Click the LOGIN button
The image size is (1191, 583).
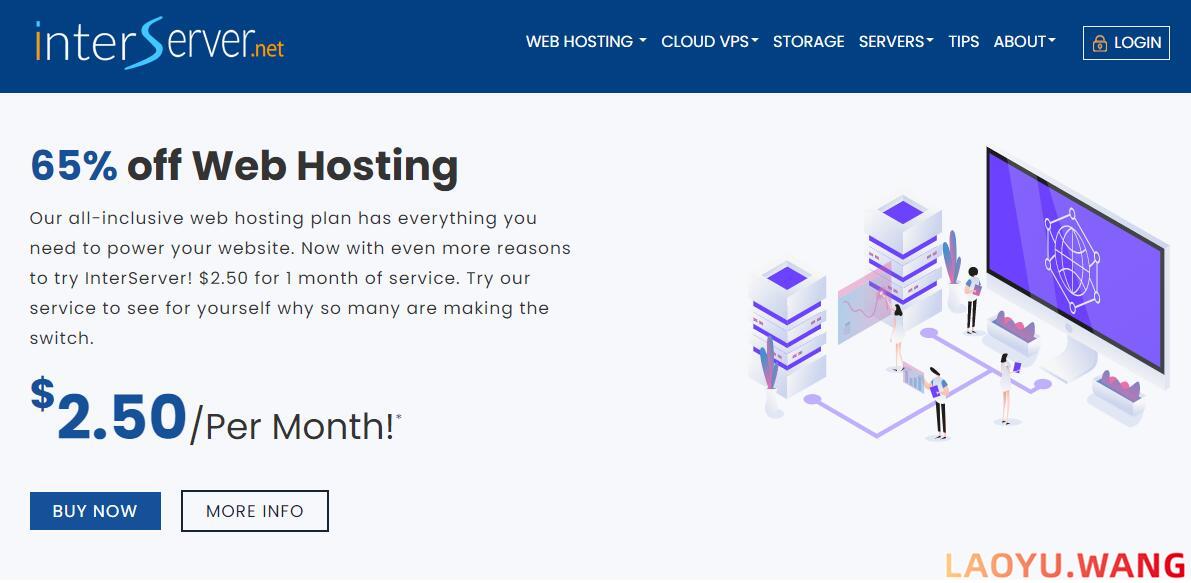tap(1126, 43)
